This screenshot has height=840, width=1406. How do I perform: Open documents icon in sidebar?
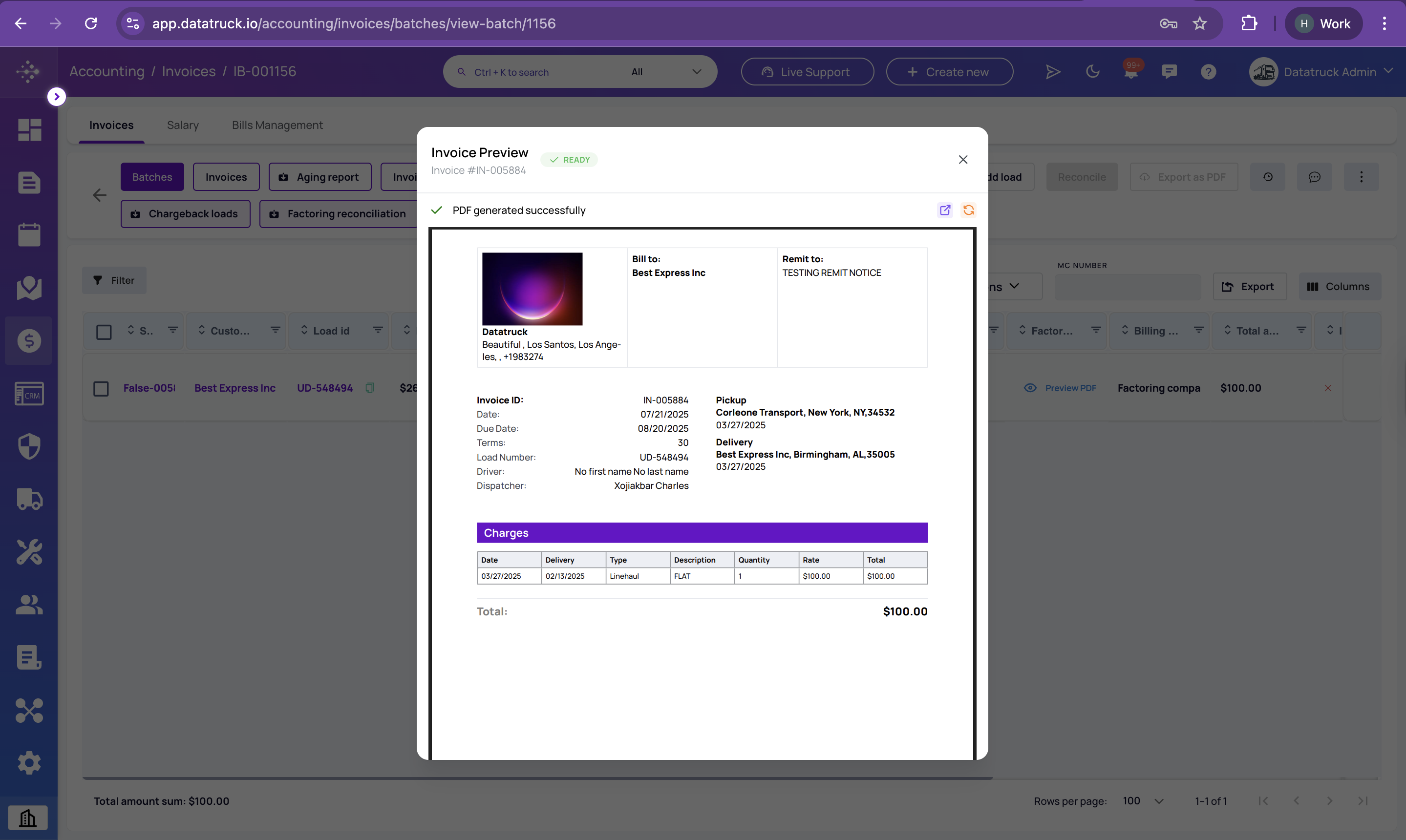click(29, 182)
